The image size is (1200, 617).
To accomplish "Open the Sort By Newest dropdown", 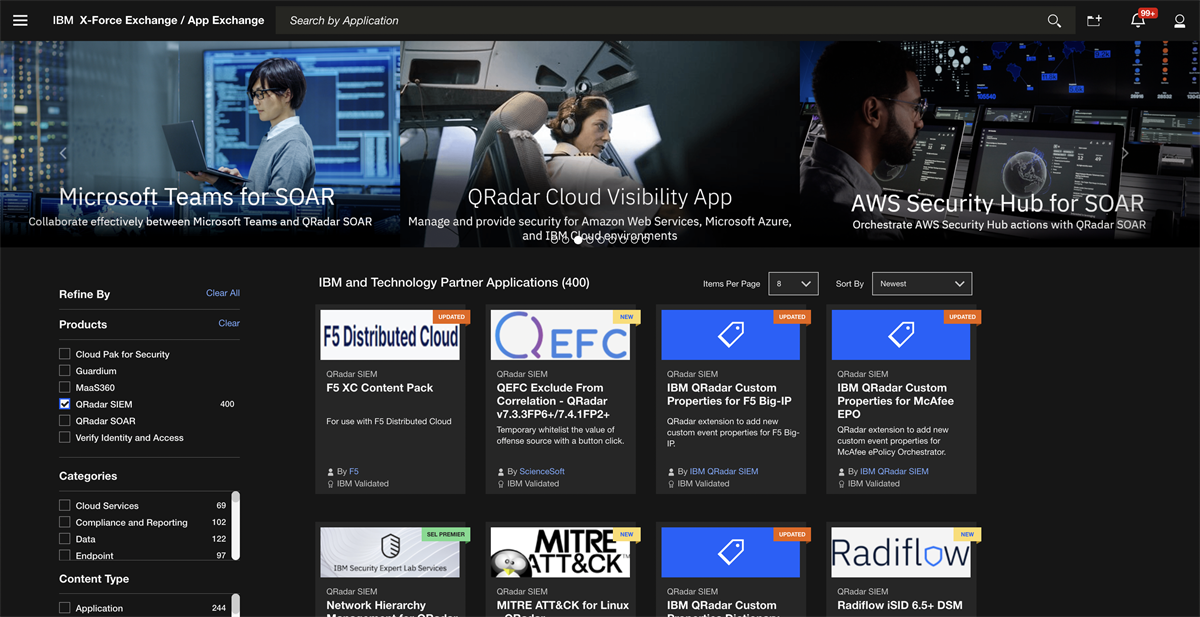I will tap(921, 283).
